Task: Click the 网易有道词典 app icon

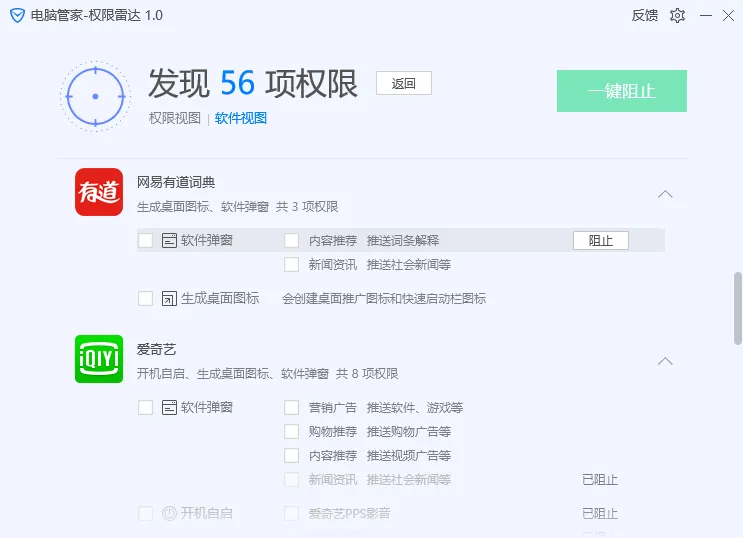Action: tap(99, 192)
